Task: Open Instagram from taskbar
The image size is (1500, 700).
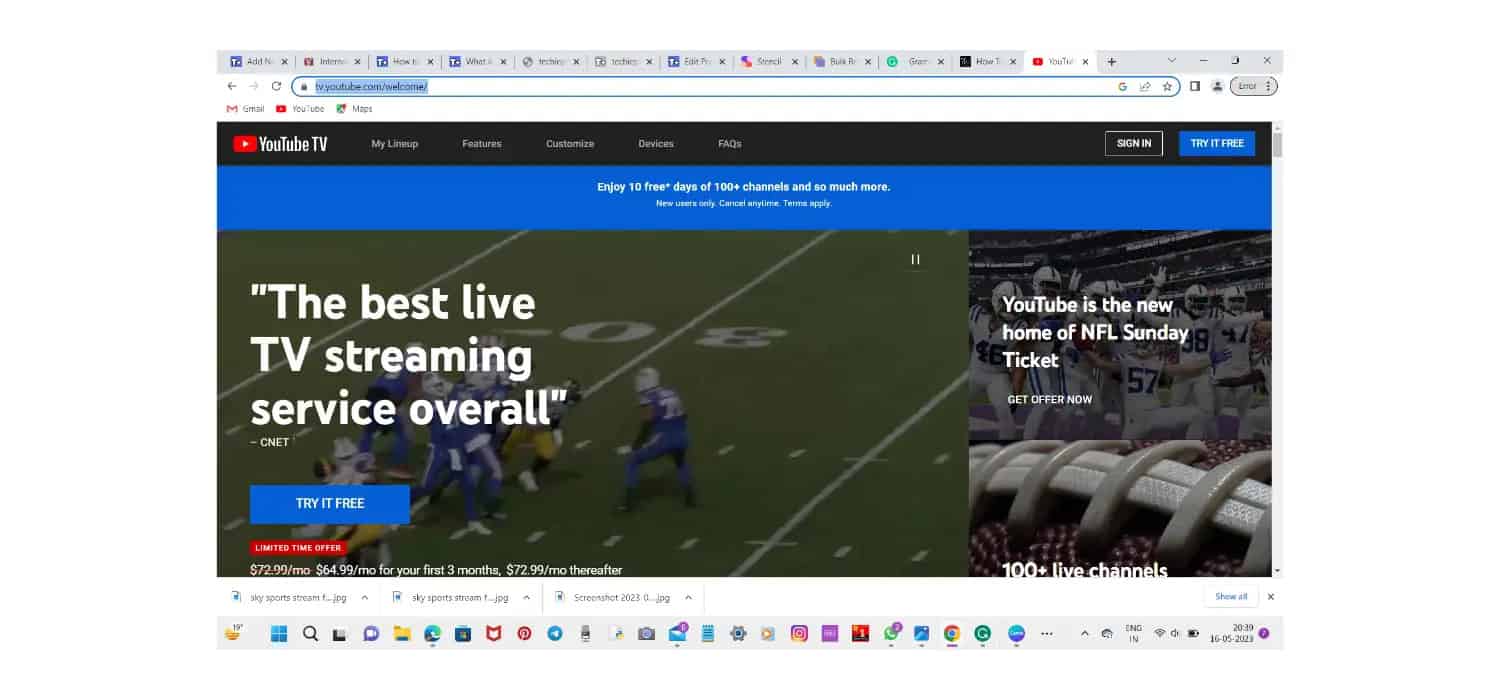Action: (x=799, y=633)
